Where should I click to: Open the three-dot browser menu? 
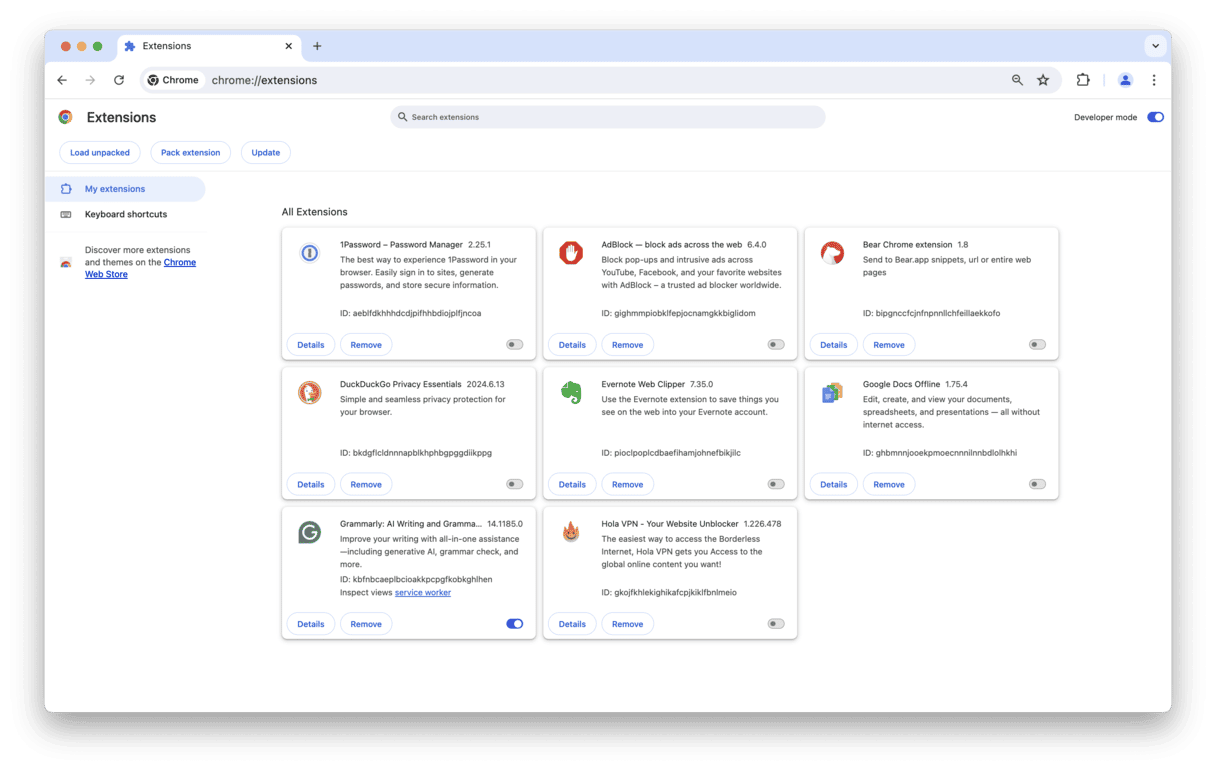pos(1154,80)
